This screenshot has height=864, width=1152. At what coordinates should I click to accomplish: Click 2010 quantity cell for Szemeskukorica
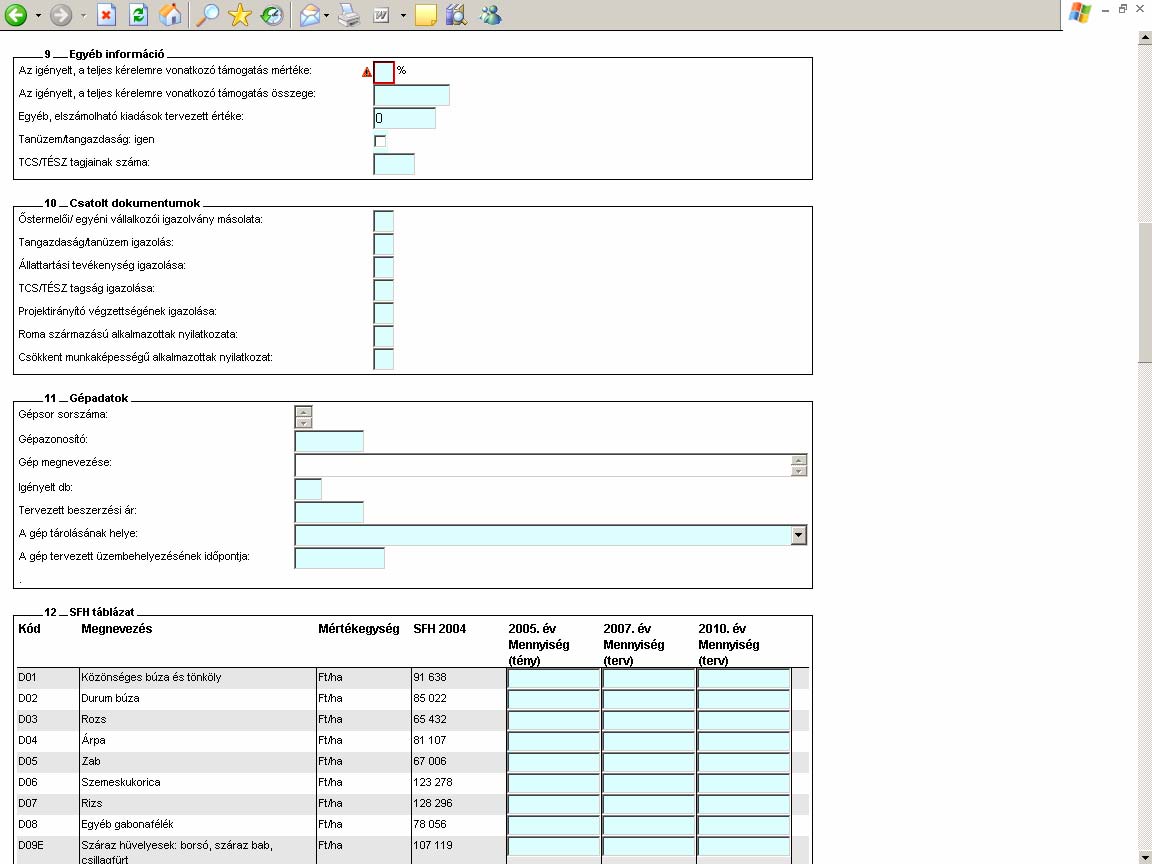click(744, 783)
